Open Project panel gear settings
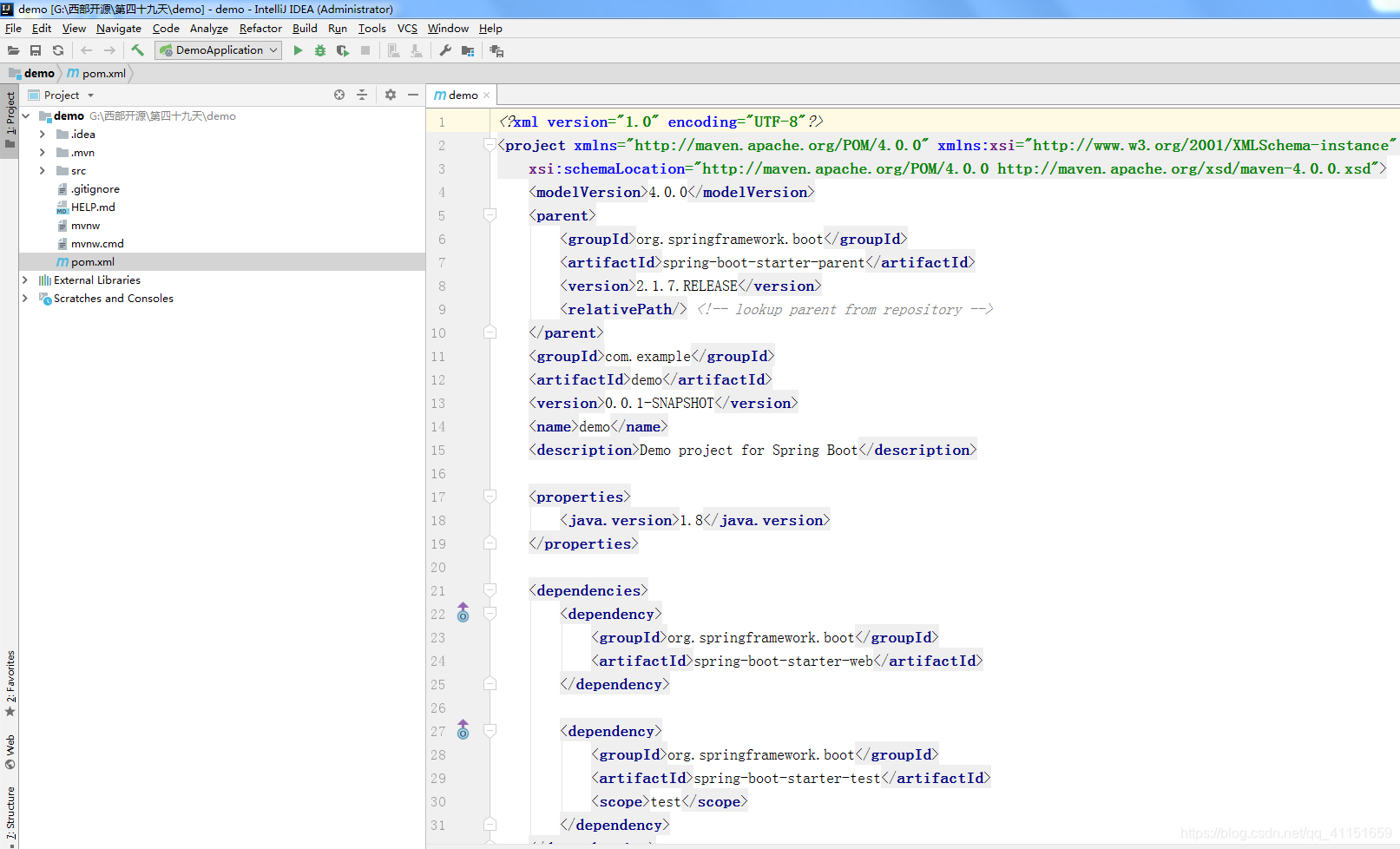This screenshot has height=849, width=1400. pyautogui.click(x=391, y=95)
